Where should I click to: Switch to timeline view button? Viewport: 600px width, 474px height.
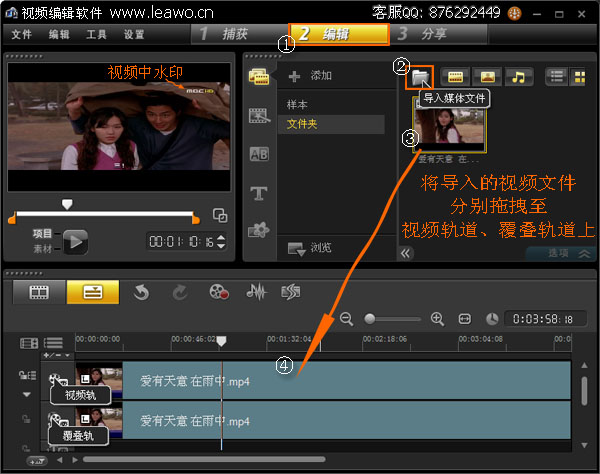pos(92,292)
